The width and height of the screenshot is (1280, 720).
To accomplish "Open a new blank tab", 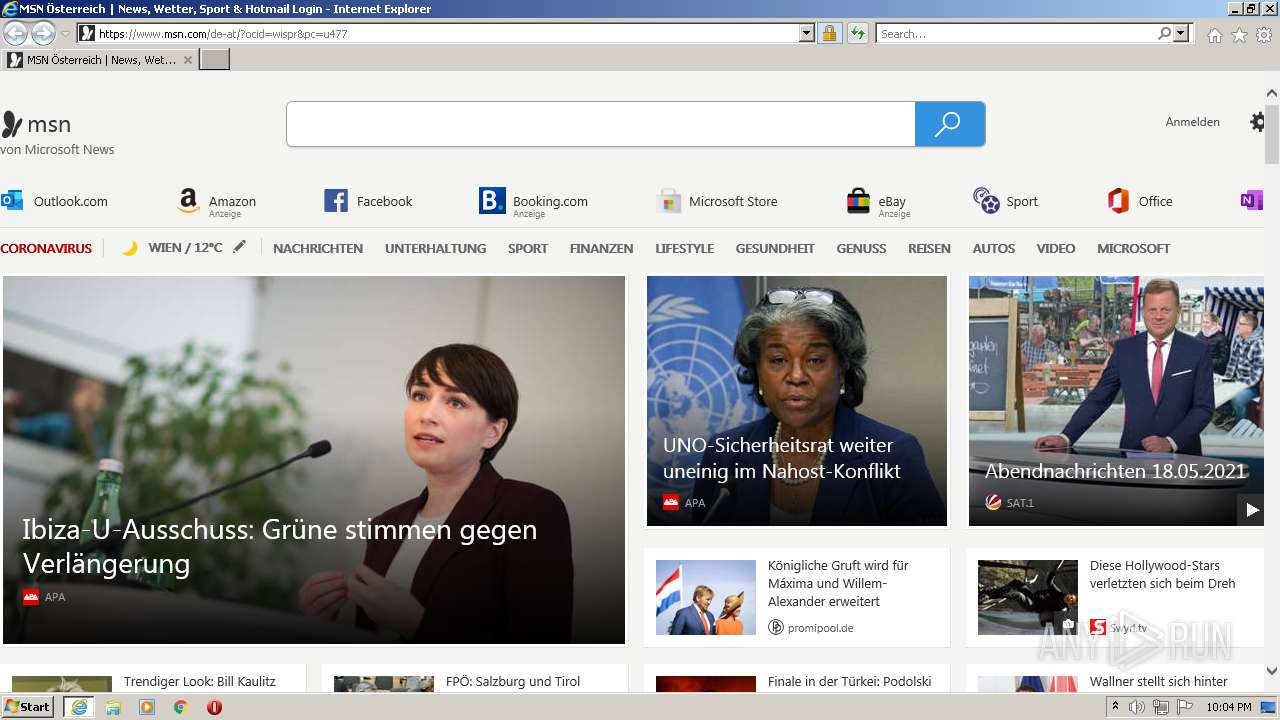I will tap(215, 60).
